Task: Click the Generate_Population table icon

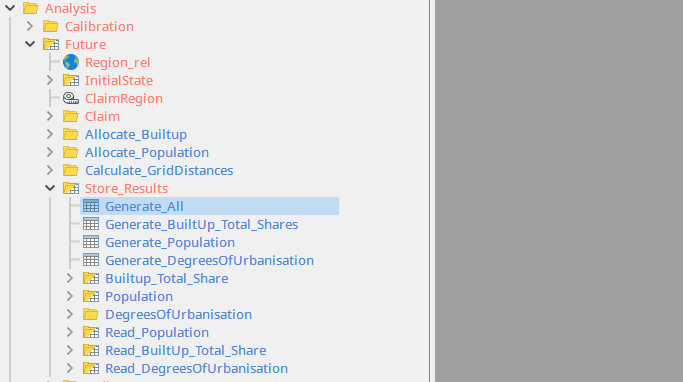Action: coord(91,242)
